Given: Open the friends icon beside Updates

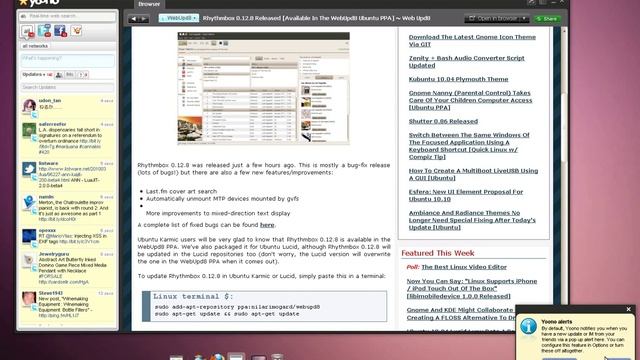Looking at the screenshot, I should click(x=59, y=75).
